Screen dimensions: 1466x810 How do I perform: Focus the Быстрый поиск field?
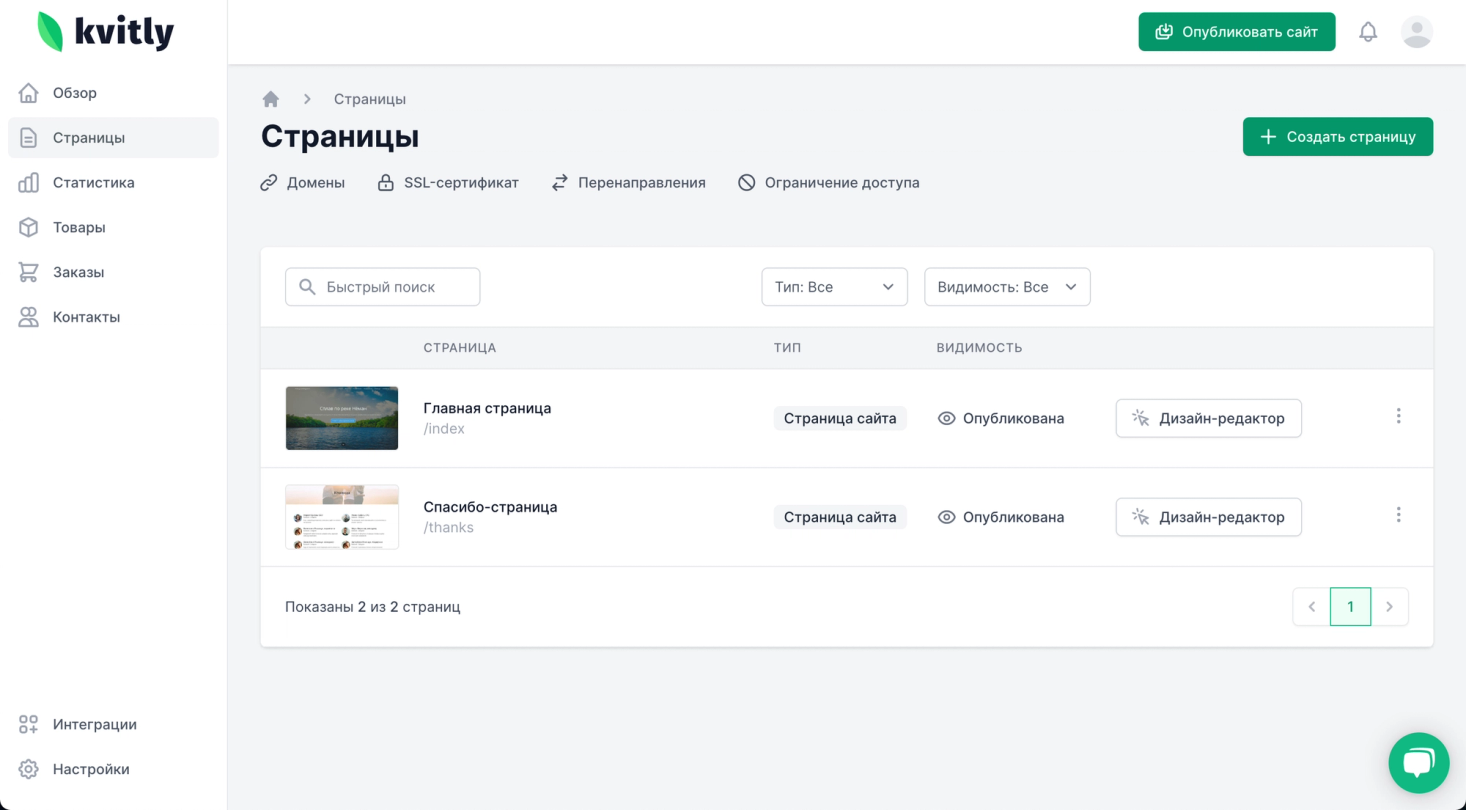tap(383, 287)
